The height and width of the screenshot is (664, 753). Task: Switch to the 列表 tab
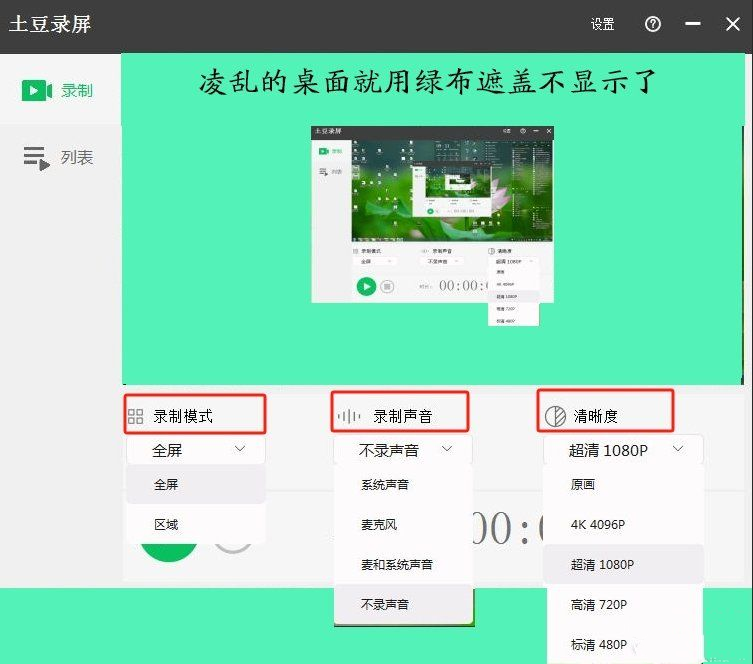60,157
